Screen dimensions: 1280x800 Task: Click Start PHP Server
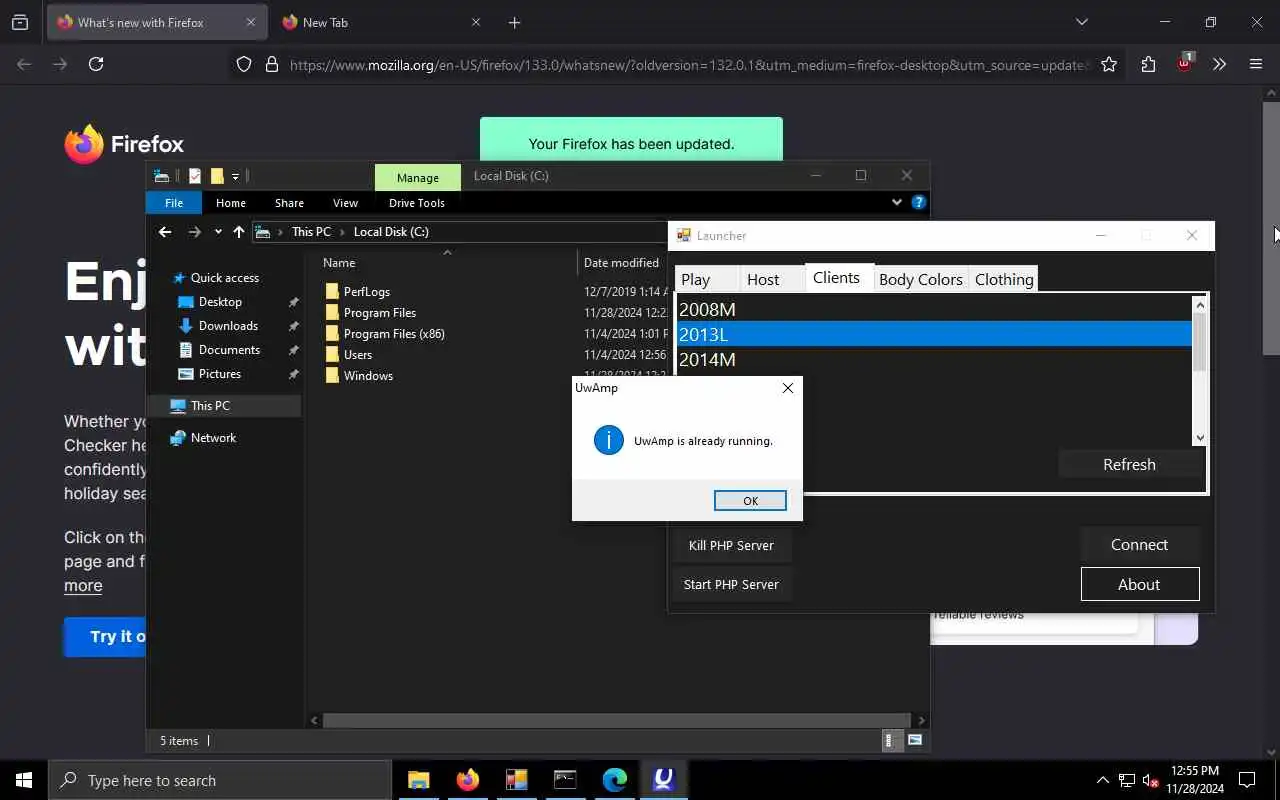pyautogui.click(x=731, y=585)
